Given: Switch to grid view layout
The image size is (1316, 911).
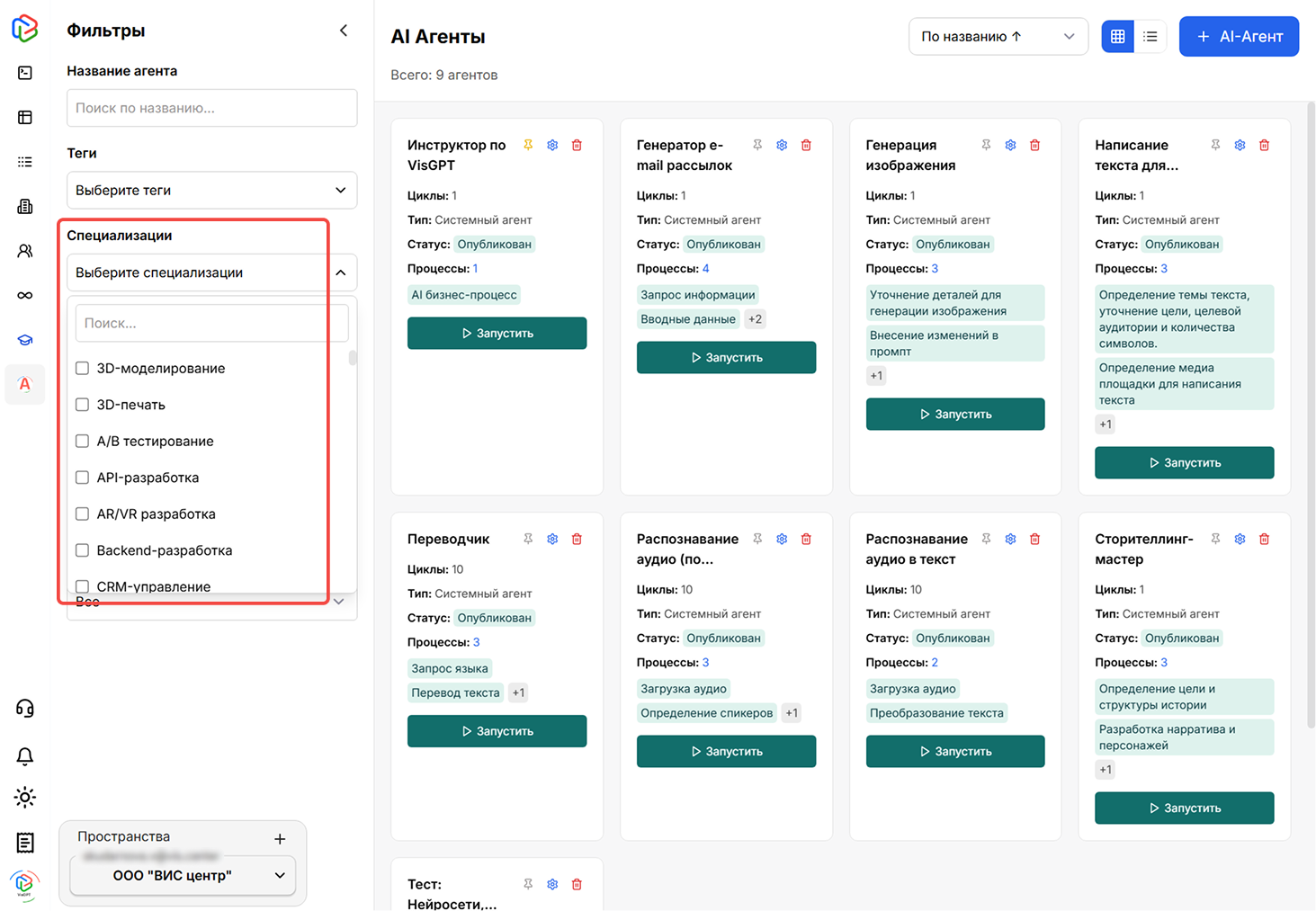Looking at the screenshot, I should tap(1117, 37).
